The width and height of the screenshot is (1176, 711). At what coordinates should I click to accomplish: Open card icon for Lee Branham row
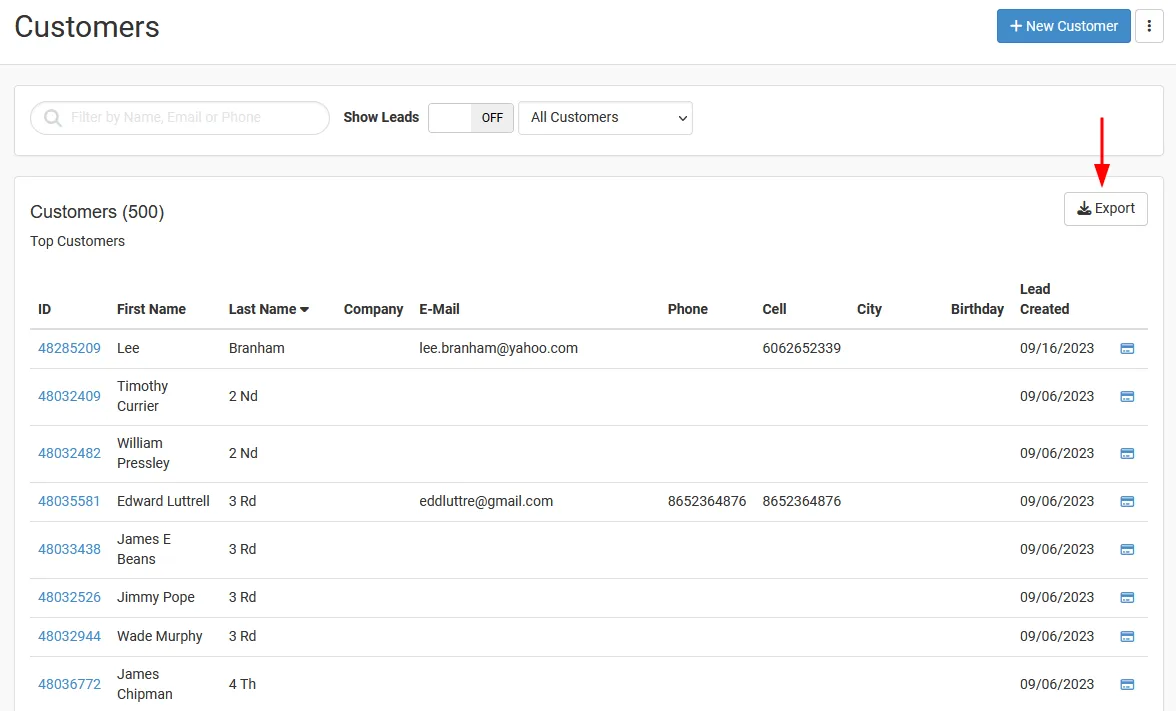pyautogui.click(x=1126, y=349)
